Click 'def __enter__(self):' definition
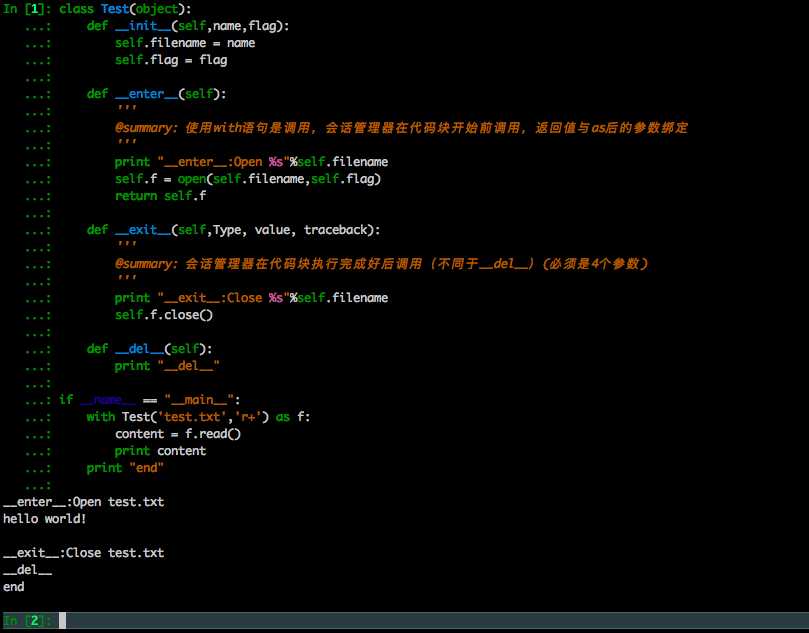Viewport: 809px width, 633px height. click(x=156, y=94)
